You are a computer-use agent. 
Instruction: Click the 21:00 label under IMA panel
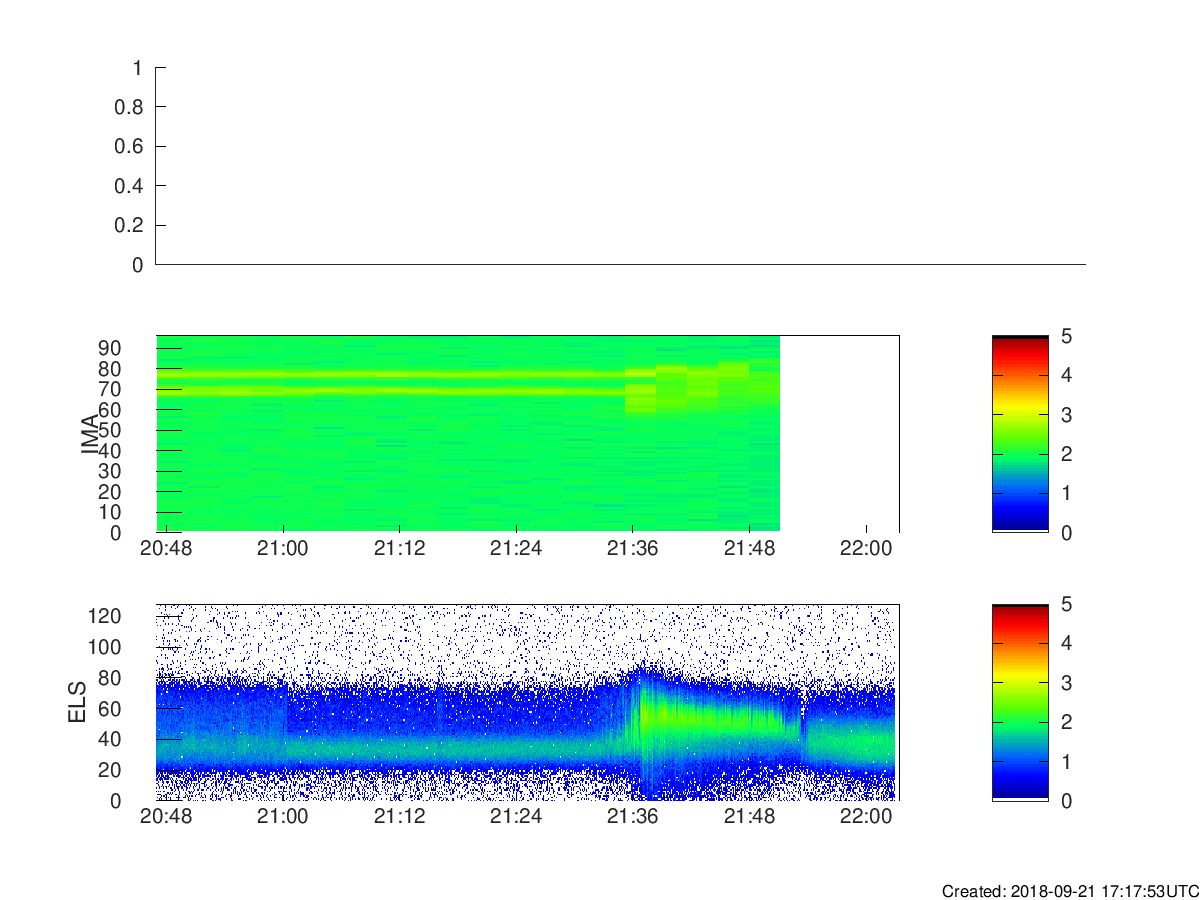pyautogui.click(x=283, y=549)
